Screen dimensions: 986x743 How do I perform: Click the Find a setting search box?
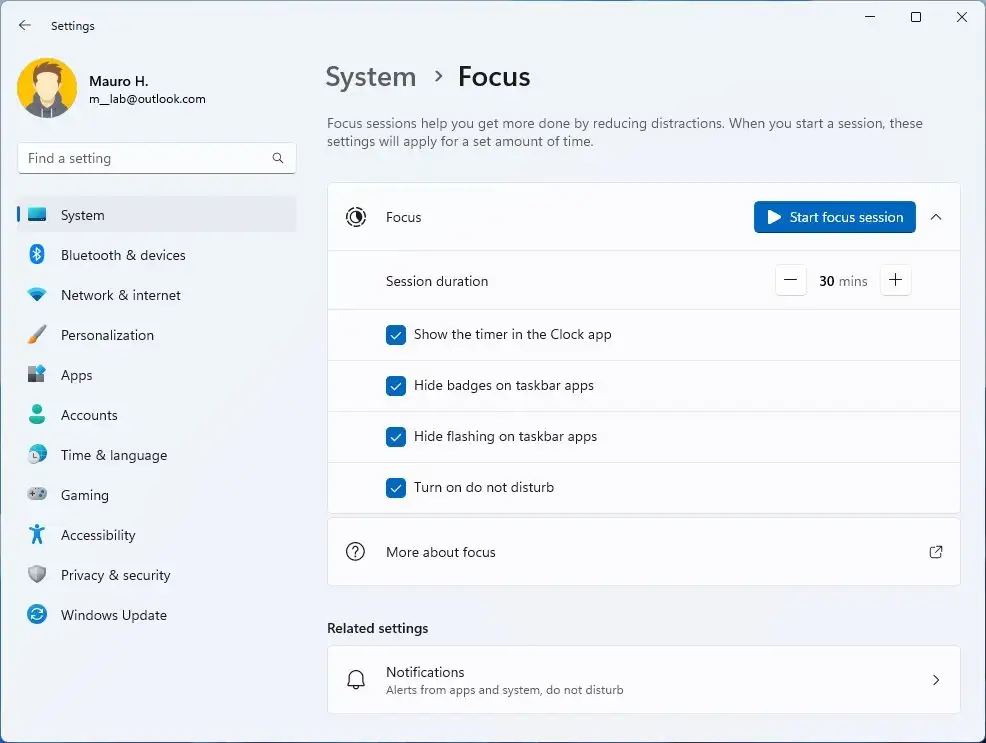(146, 158)
